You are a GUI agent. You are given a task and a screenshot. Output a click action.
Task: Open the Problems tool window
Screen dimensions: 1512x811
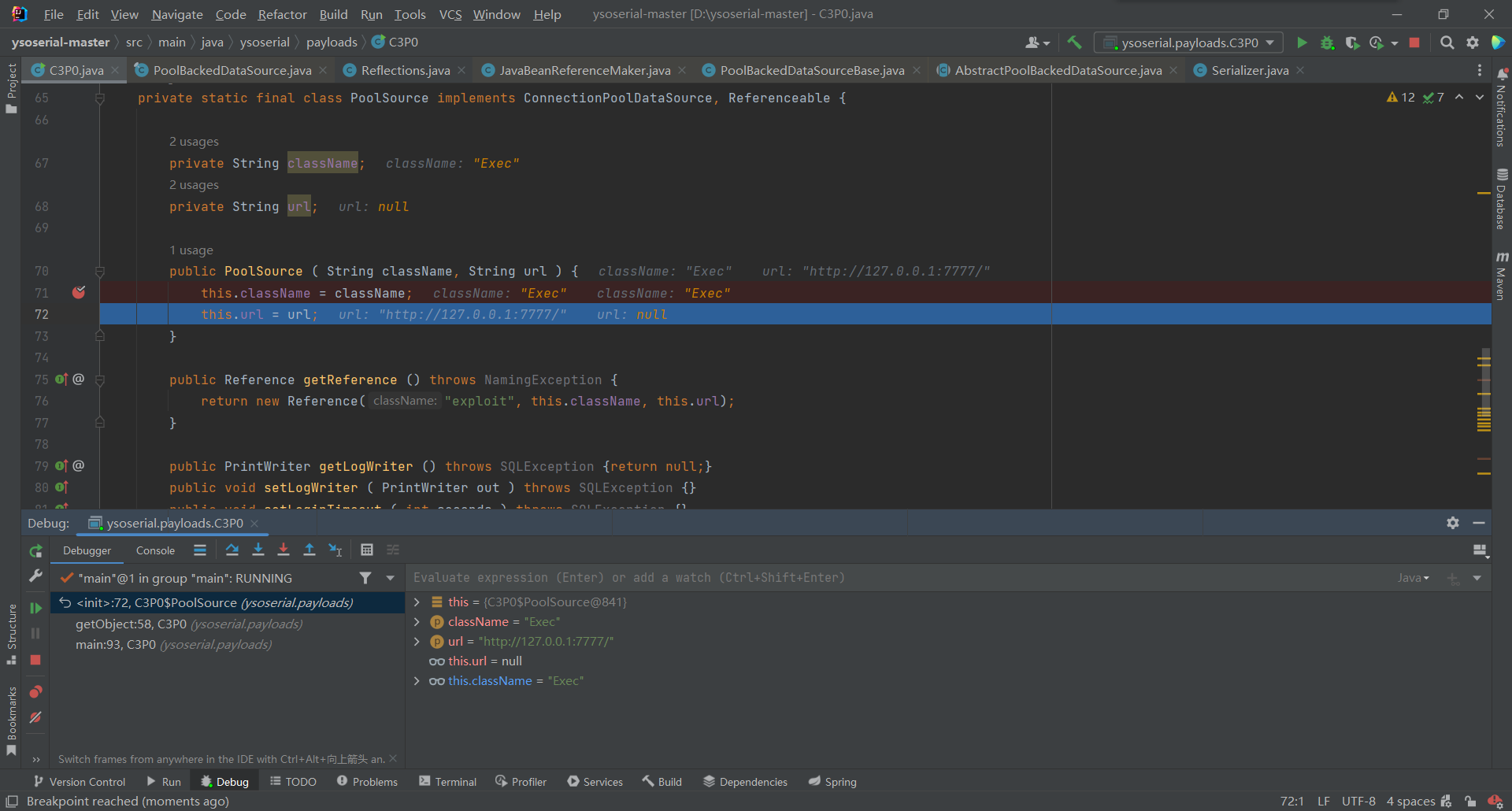[367, 782]
